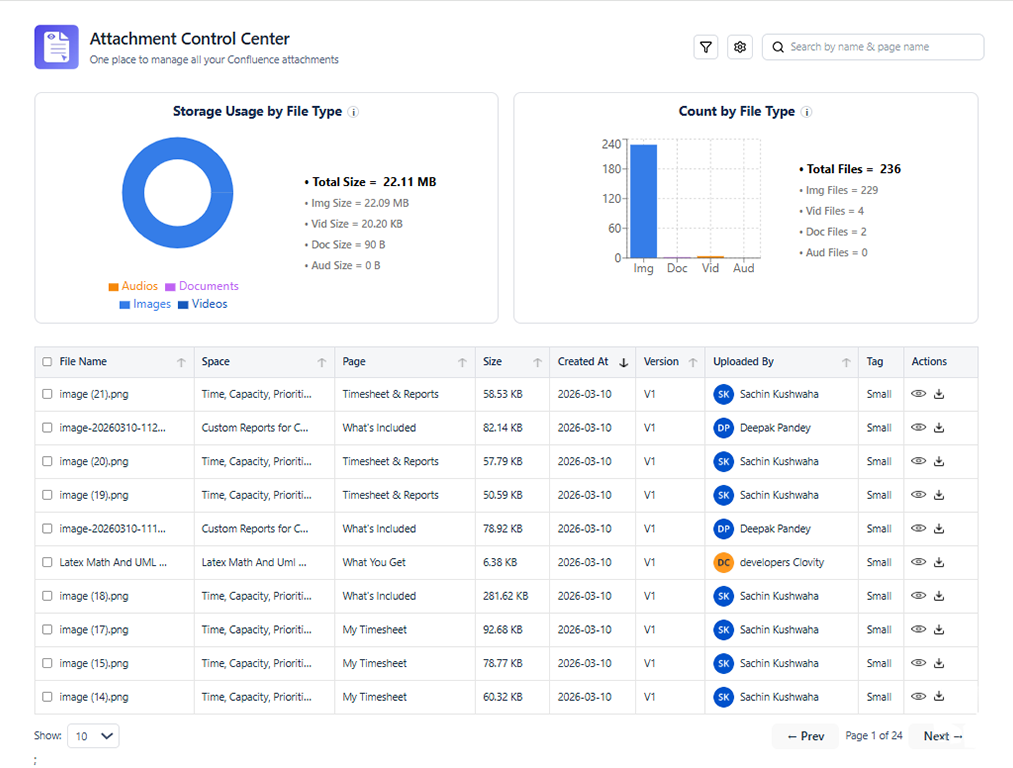Sort by Created At column arrow
Screen dimensions: 1013x768
[623, 362]
